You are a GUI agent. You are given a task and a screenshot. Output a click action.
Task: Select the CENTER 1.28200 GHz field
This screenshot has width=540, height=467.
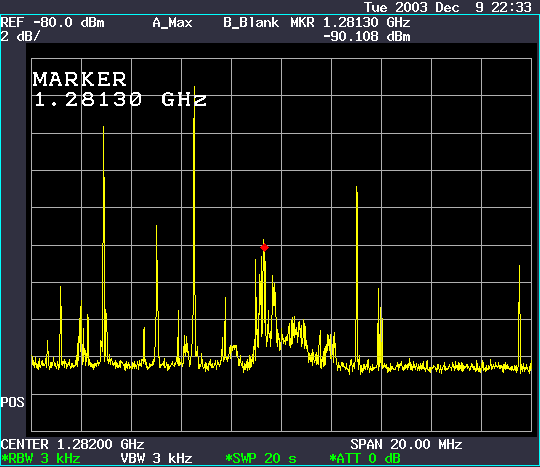click(x=72, y=444)
